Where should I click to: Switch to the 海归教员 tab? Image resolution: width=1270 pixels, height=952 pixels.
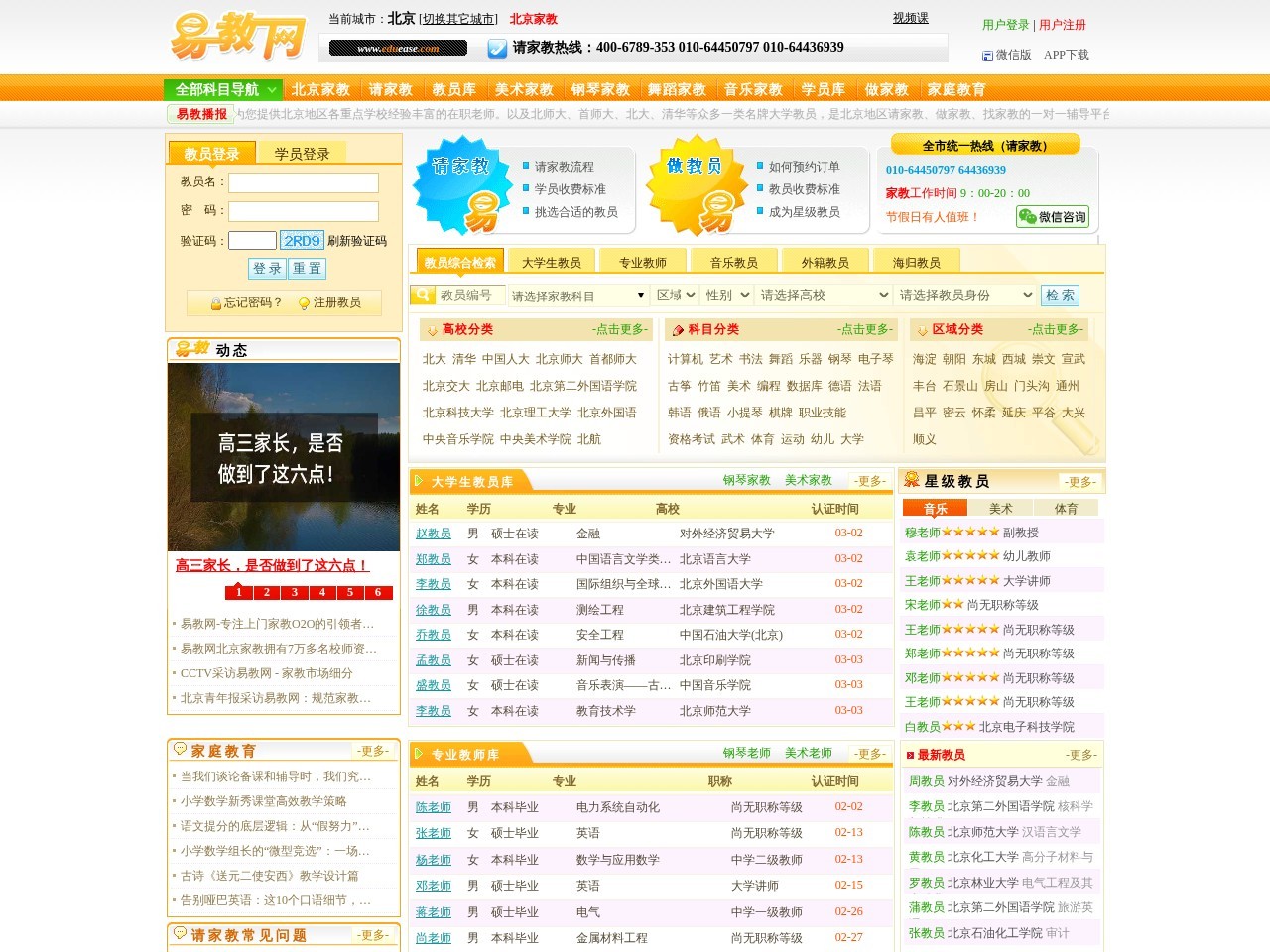pyautogui.click(x=916, y=260)
